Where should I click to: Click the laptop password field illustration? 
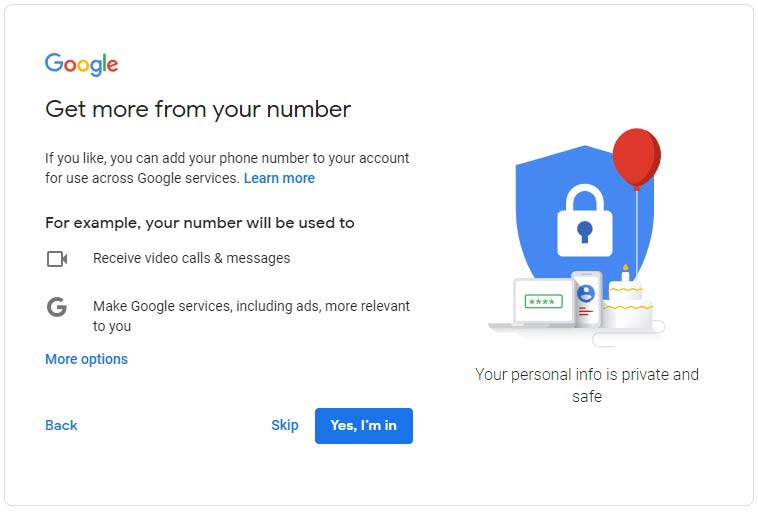point(543,302)
